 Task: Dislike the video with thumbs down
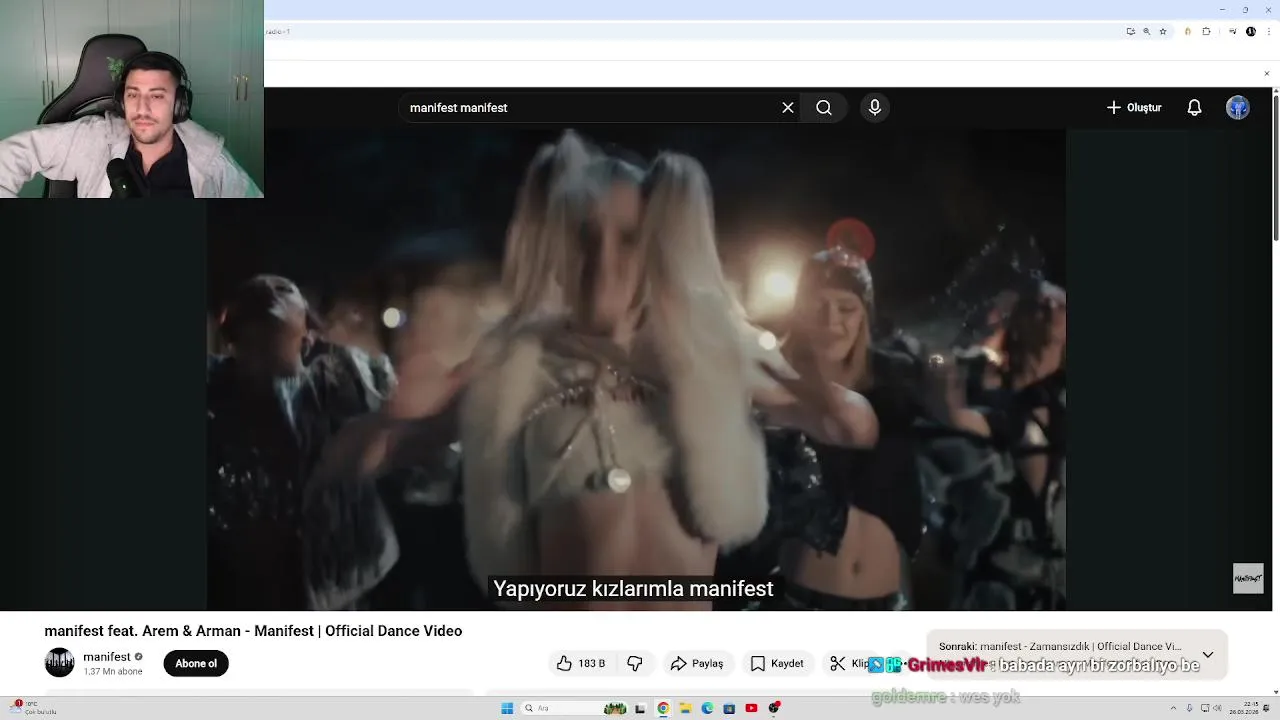[x=635, y=663]
